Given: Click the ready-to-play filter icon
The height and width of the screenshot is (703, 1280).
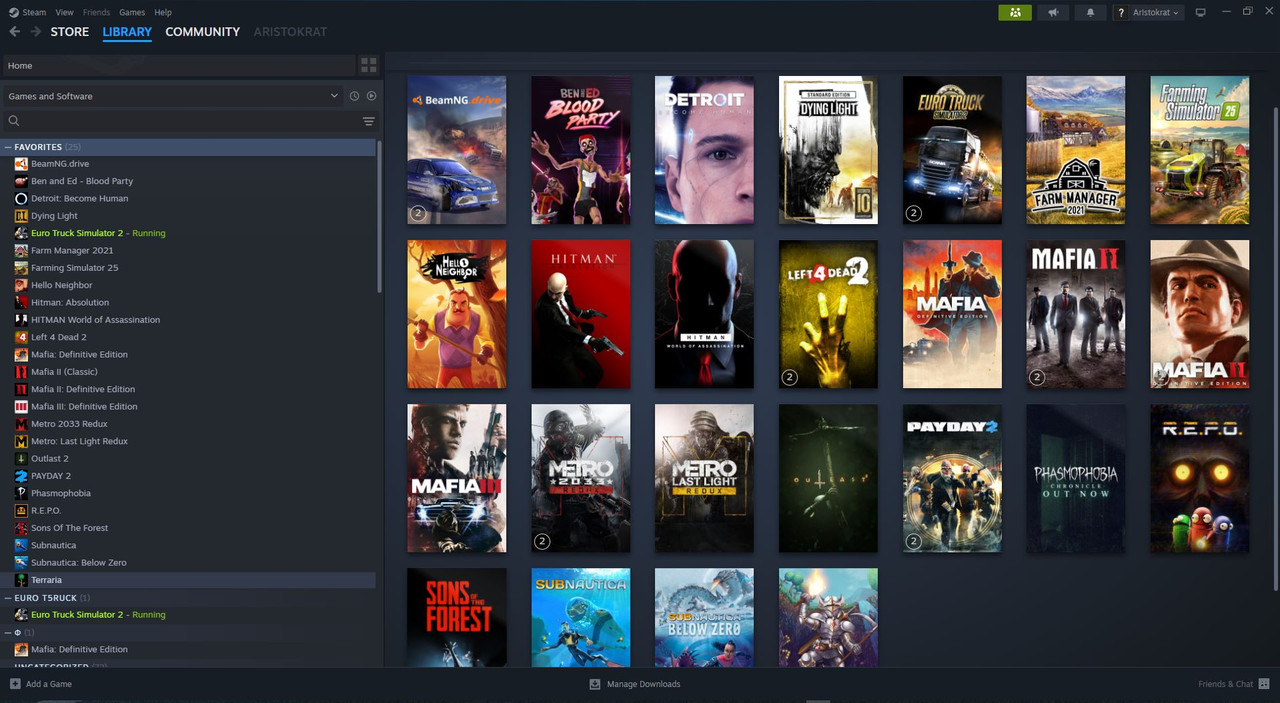Looking at the screenshot, I should click(371, 96).
